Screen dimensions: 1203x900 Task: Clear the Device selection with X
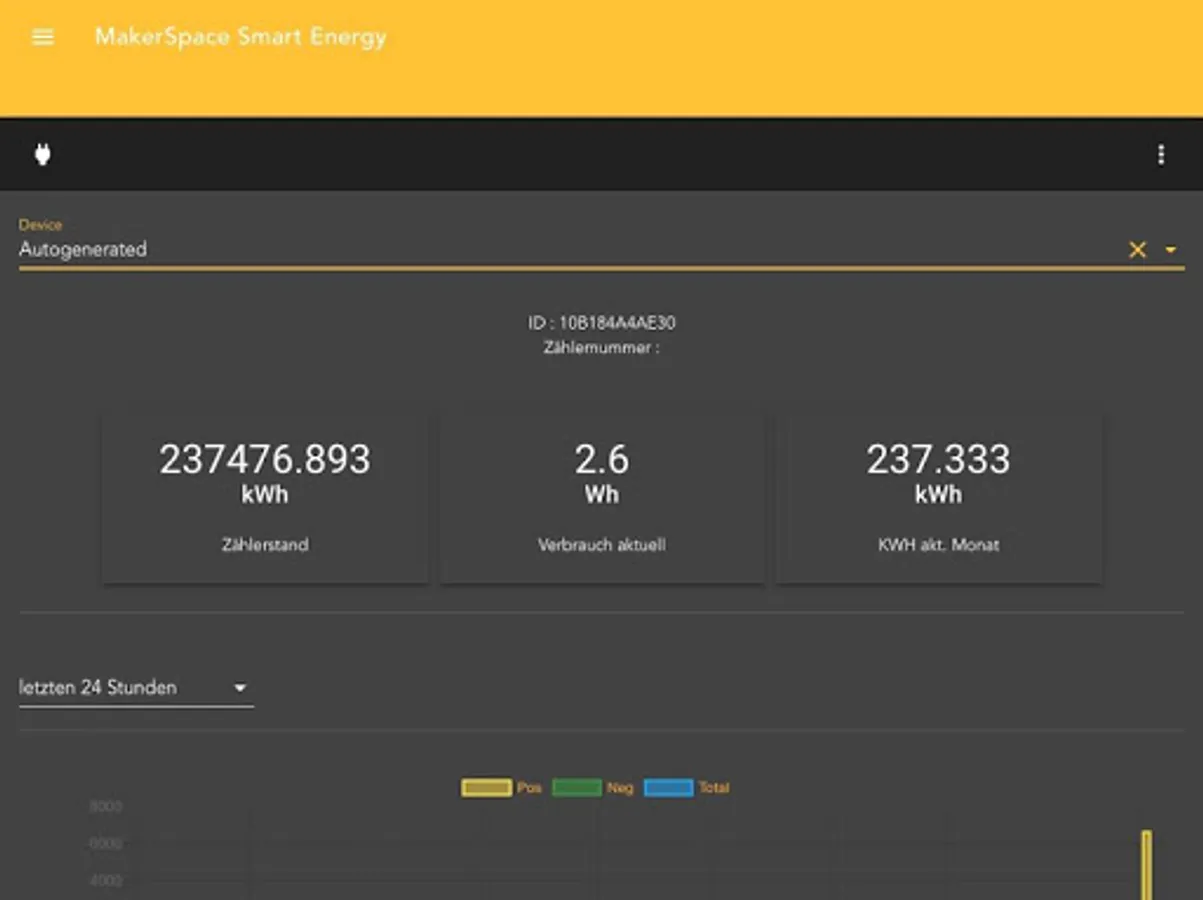point(1137,250)
